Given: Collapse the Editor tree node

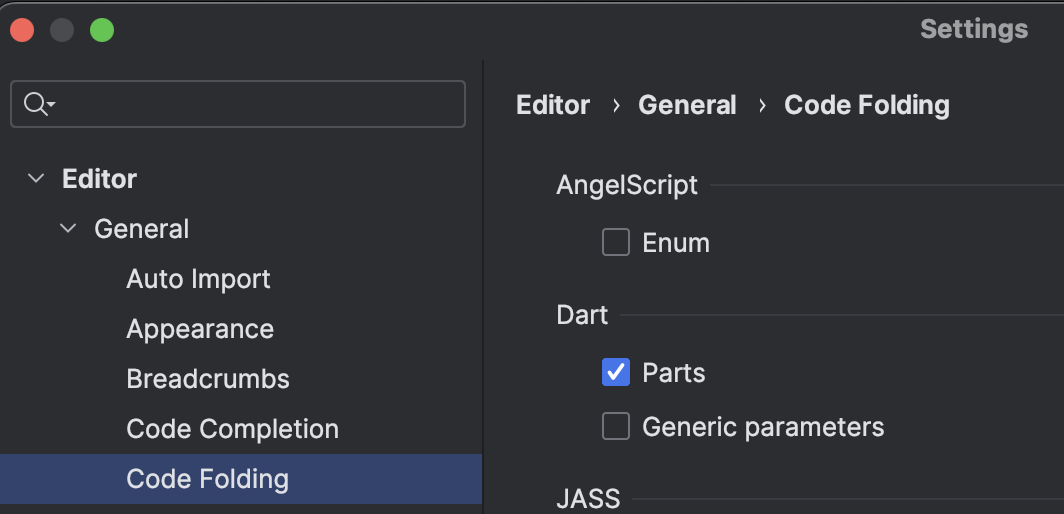Looking at the screenshot, I should tap(37, 179).
